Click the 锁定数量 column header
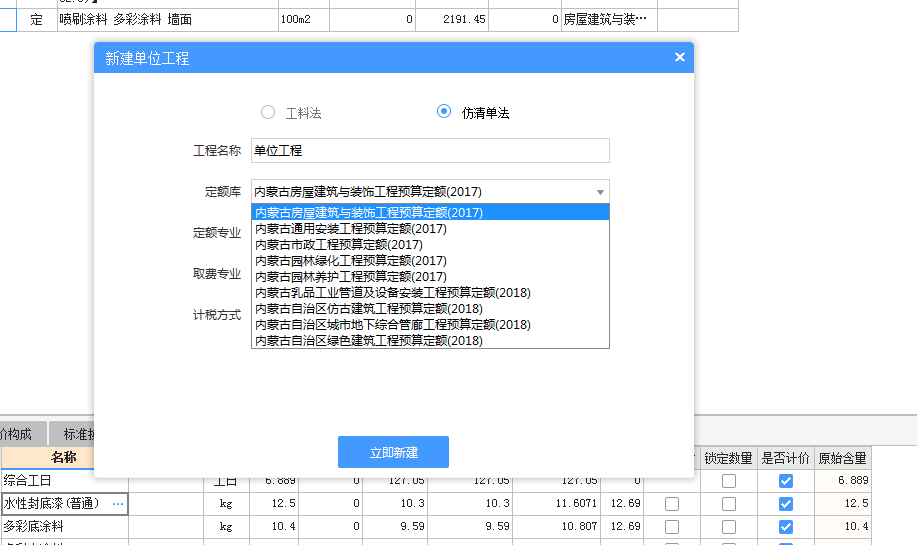Viewport: 917px width, 545px height. click(728, 458)
